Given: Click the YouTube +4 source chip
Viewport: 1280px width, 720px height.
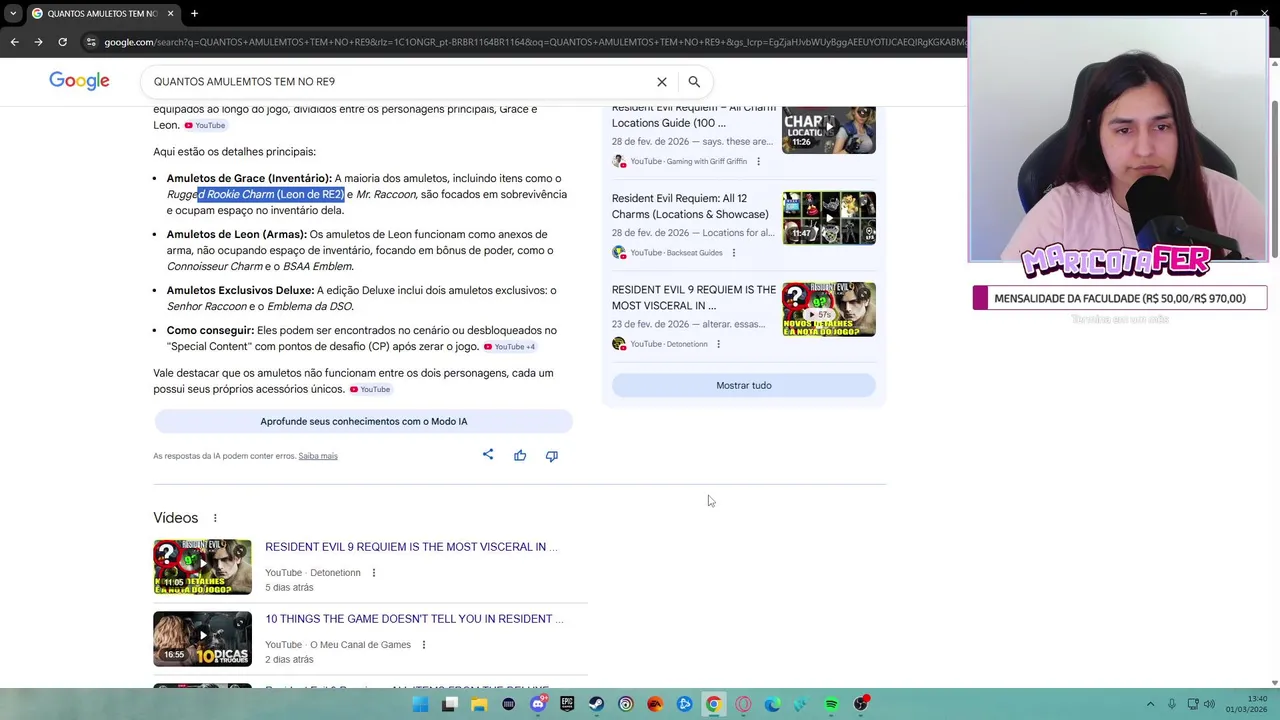Looking at the screenshot, I should click(x=510, y=347).
